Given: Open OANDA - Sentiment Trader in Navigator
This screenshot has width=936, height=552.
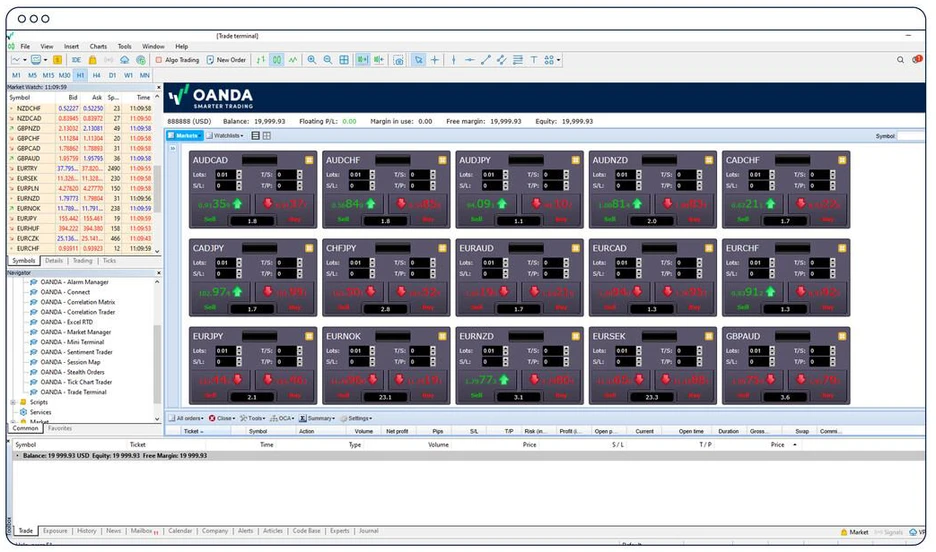Looking at the screenshot, I should click(76, 352).
